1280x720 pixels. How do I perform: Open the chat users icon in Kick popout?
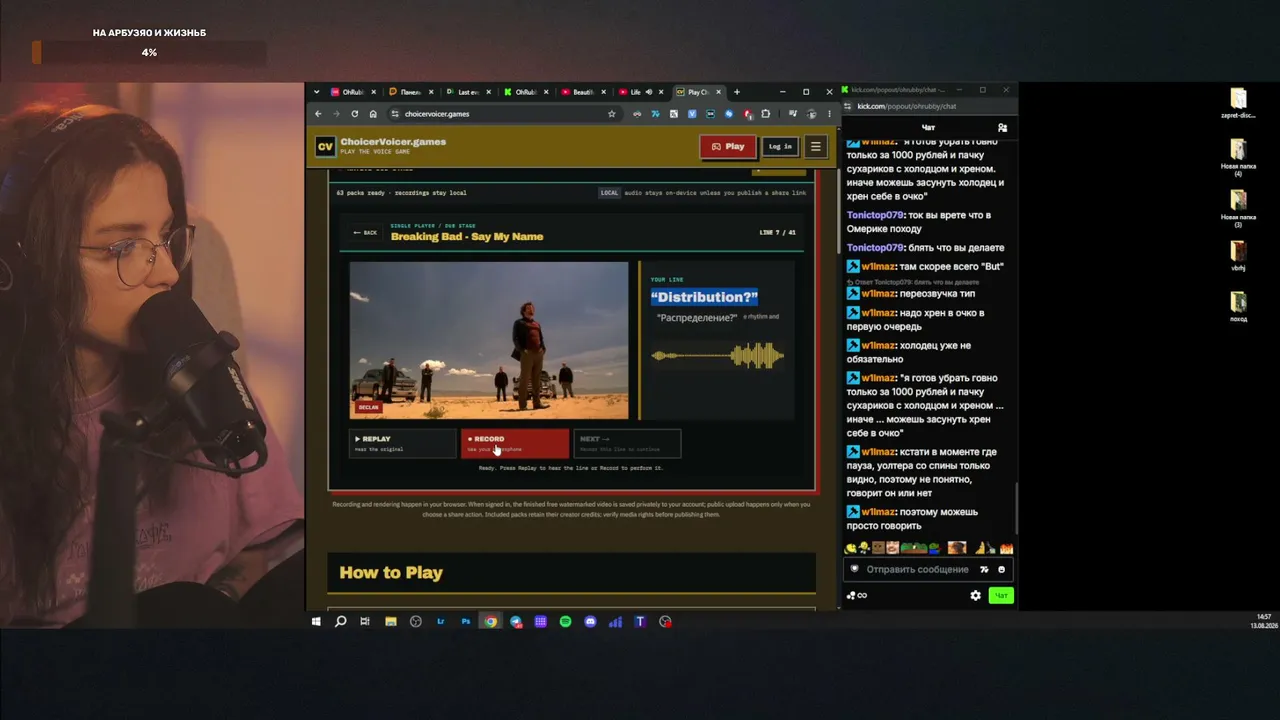point(1002,128)
